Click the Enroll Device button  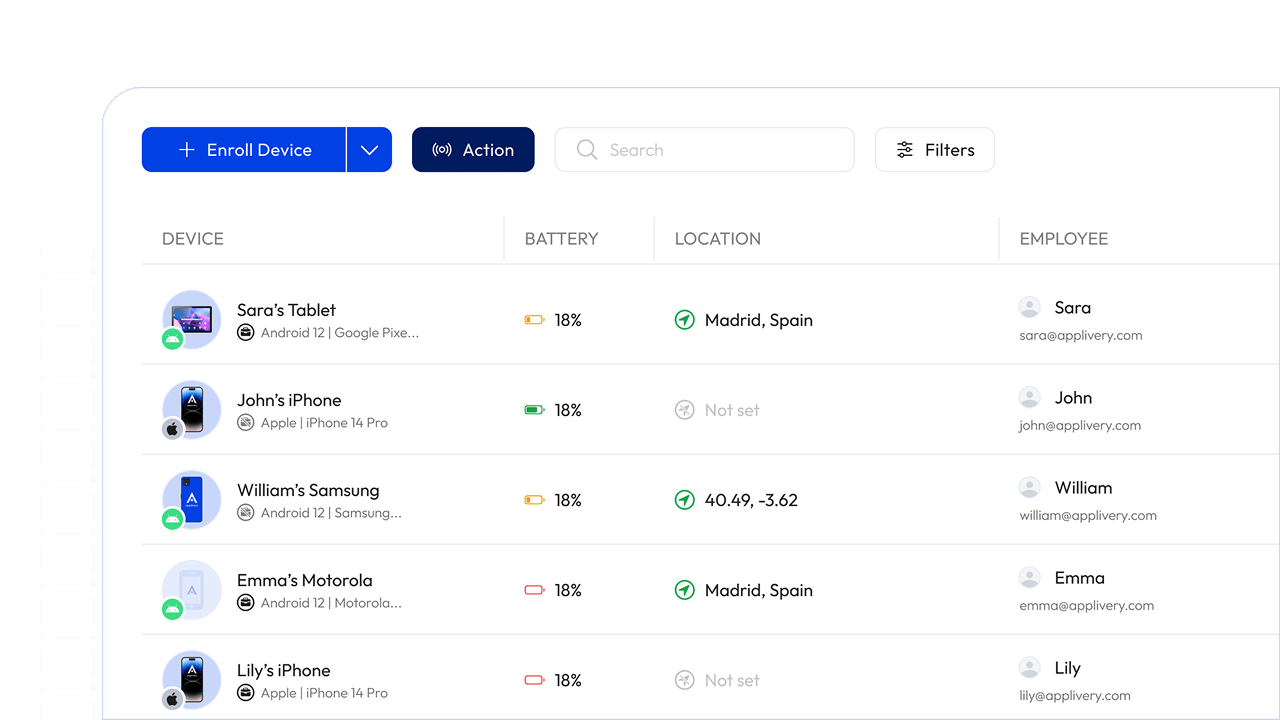[244, 150]
